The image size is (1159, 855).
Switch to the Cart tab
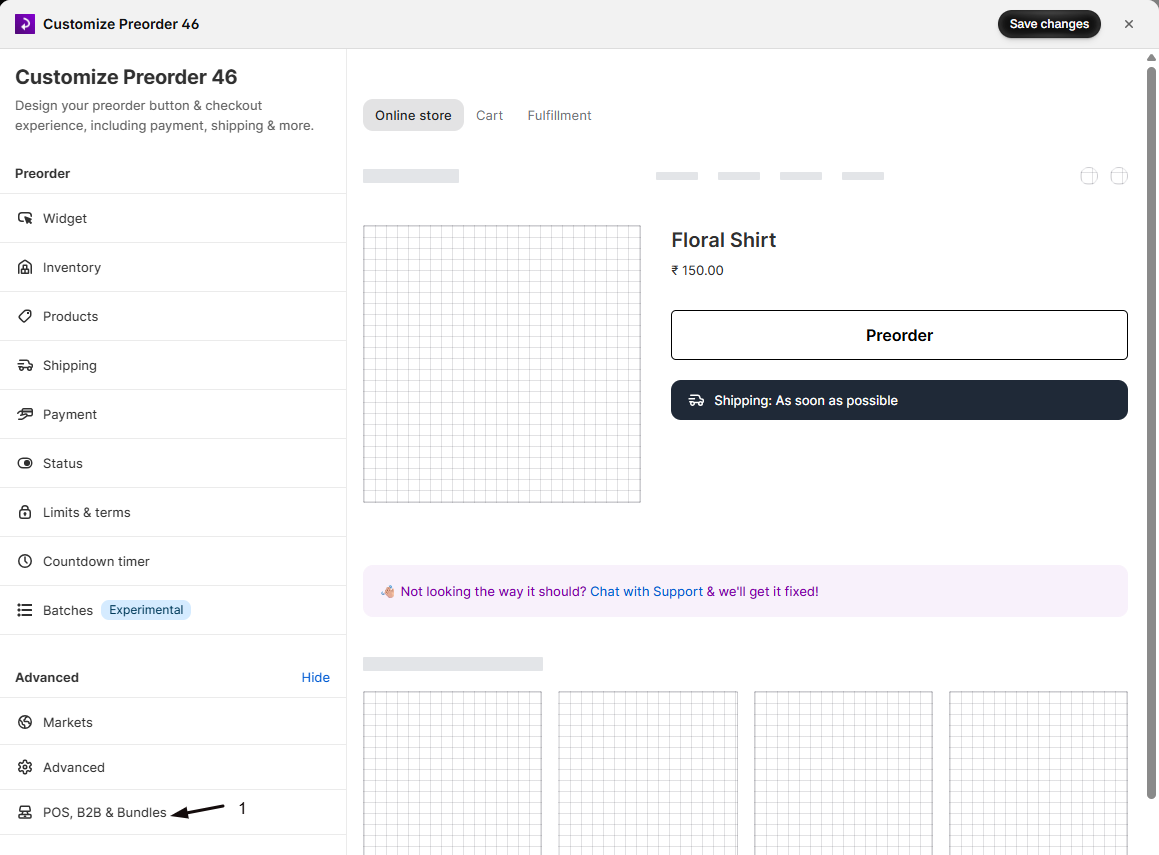coord(489,115)
